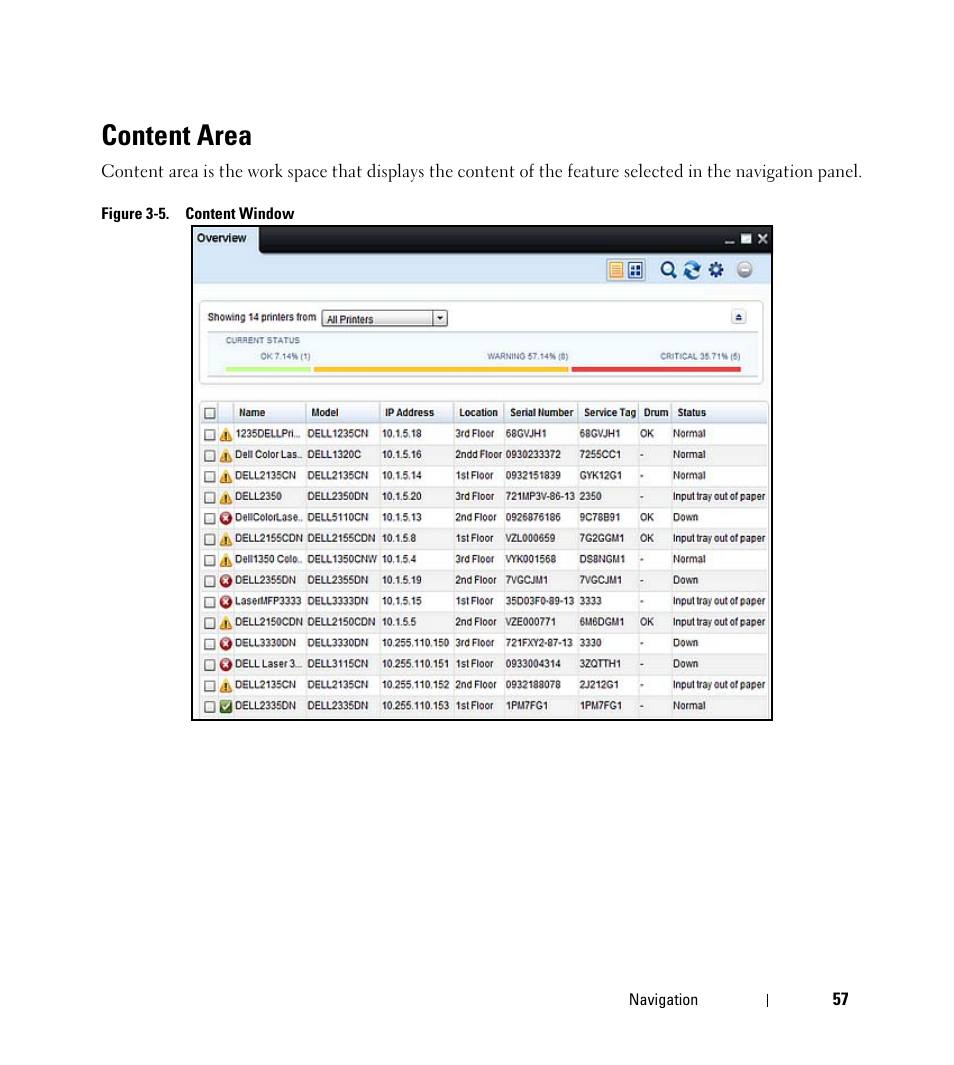Check the DELL2350 row checkbox
Viewport: 954px width, 1065px height.
point(210,497)
